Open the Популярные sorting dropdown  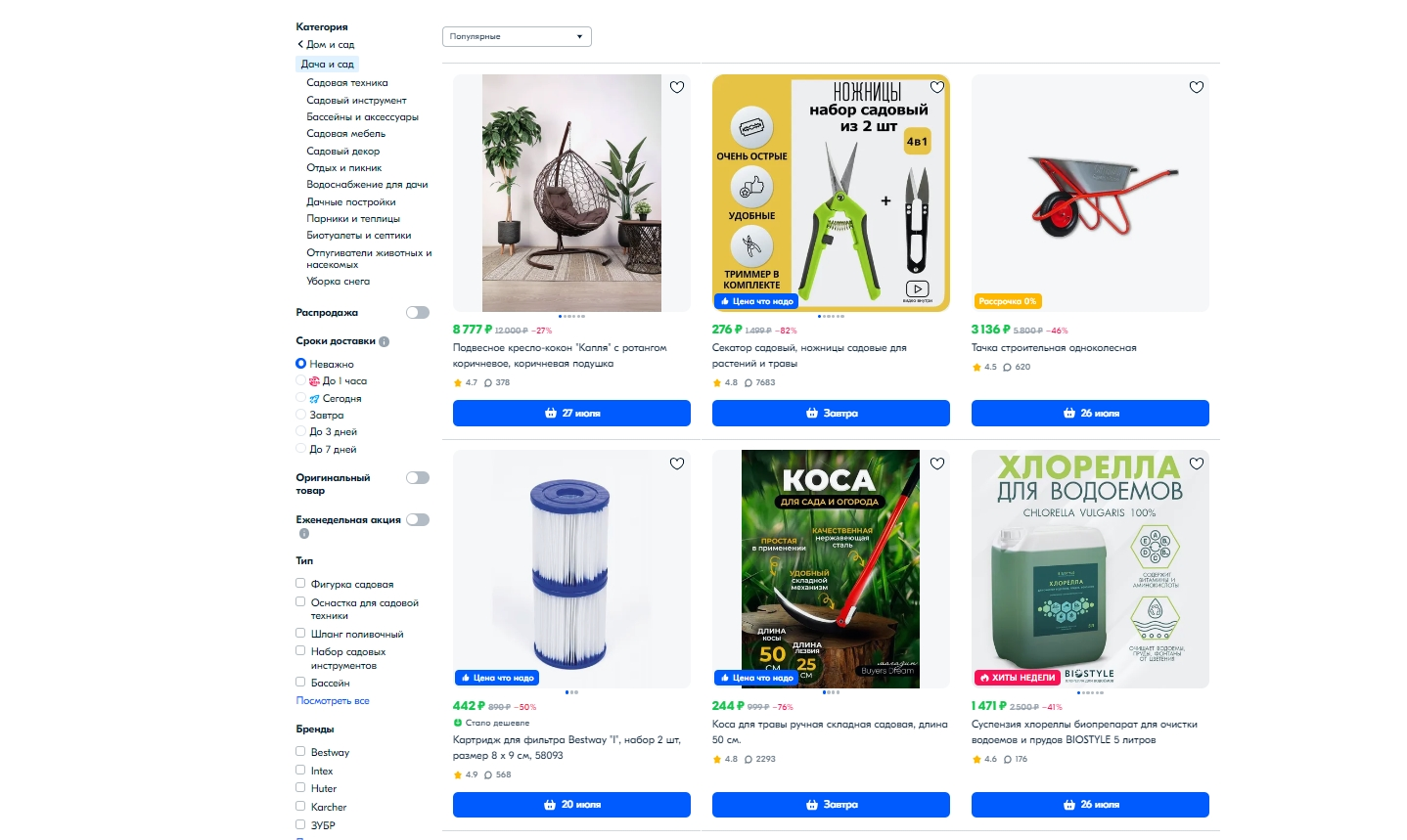(517, 37)
